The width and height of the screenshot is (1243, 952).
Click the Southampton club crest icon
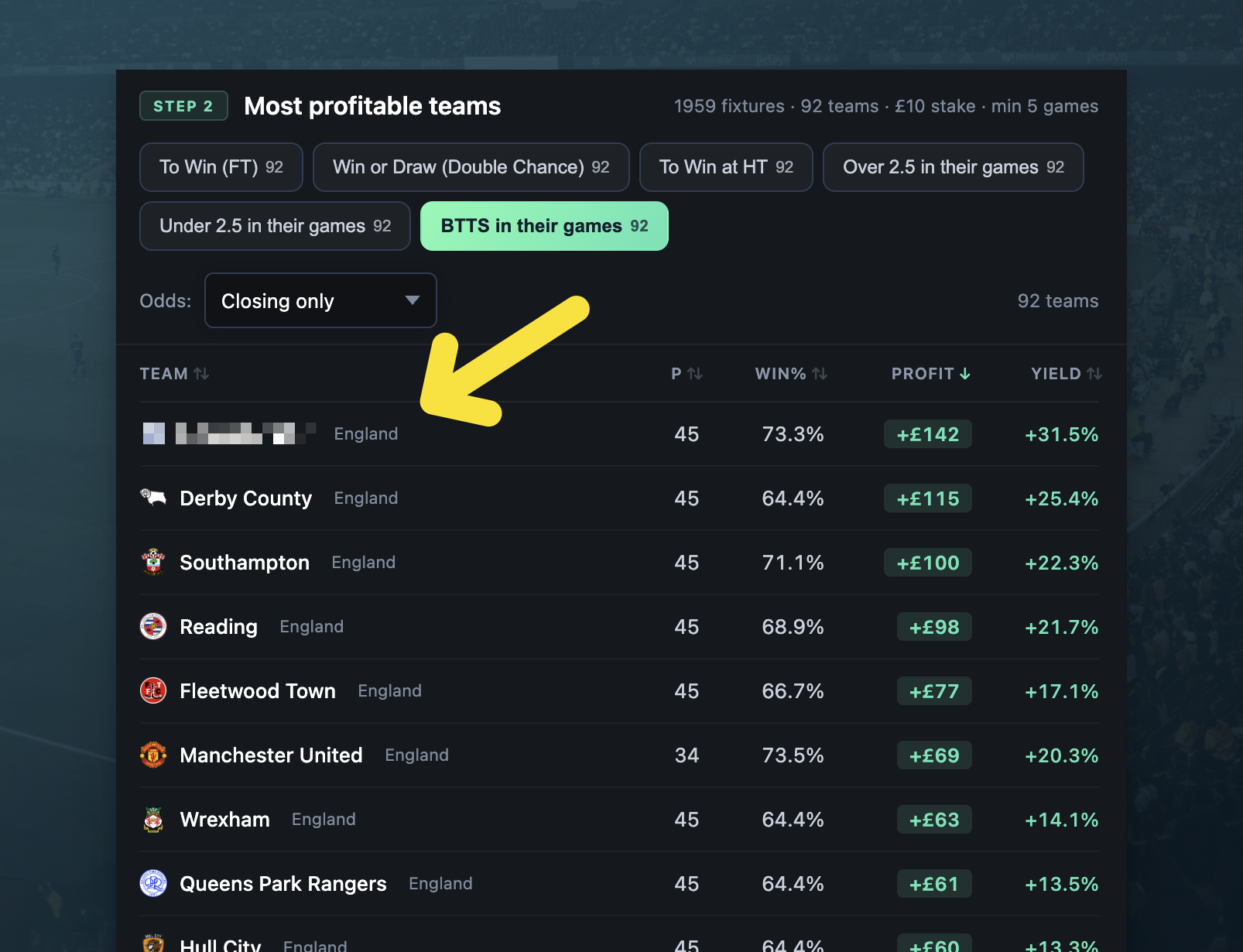(153, 562)
